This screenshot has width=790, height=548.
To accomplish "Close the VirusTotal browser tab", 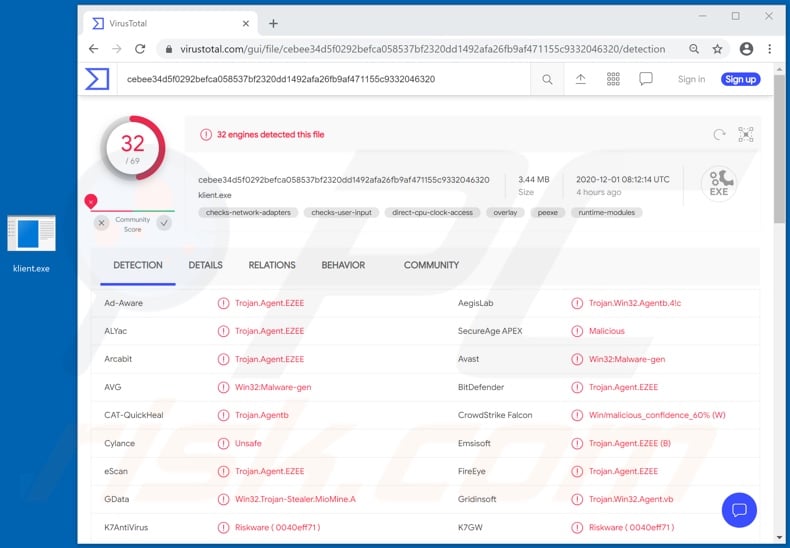I will (246, 24).
